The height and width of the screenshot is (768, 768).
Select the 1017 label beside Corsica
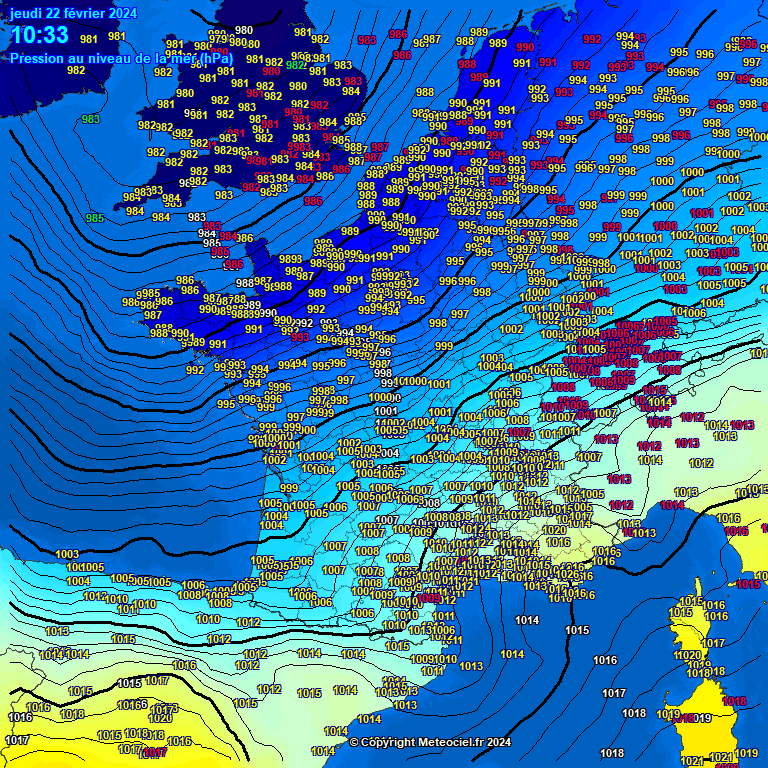(x=713, y=643)
